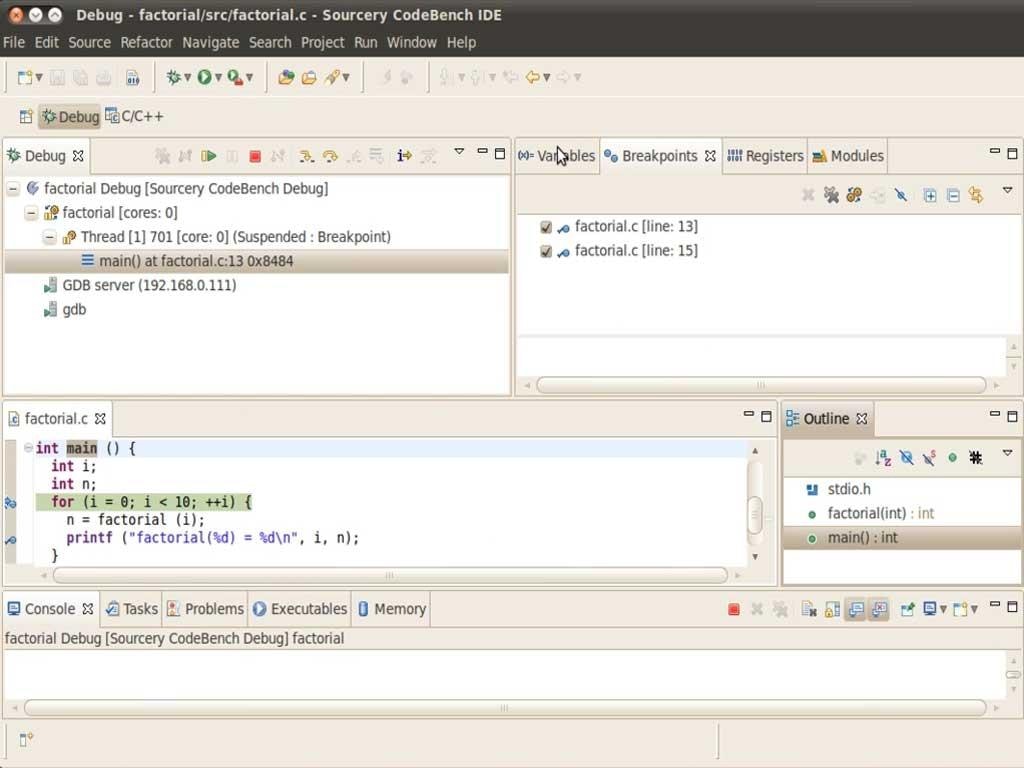Toggle Scroll Lock in Console
This screenshot has height=768, width=1024.
pos(832,609)
